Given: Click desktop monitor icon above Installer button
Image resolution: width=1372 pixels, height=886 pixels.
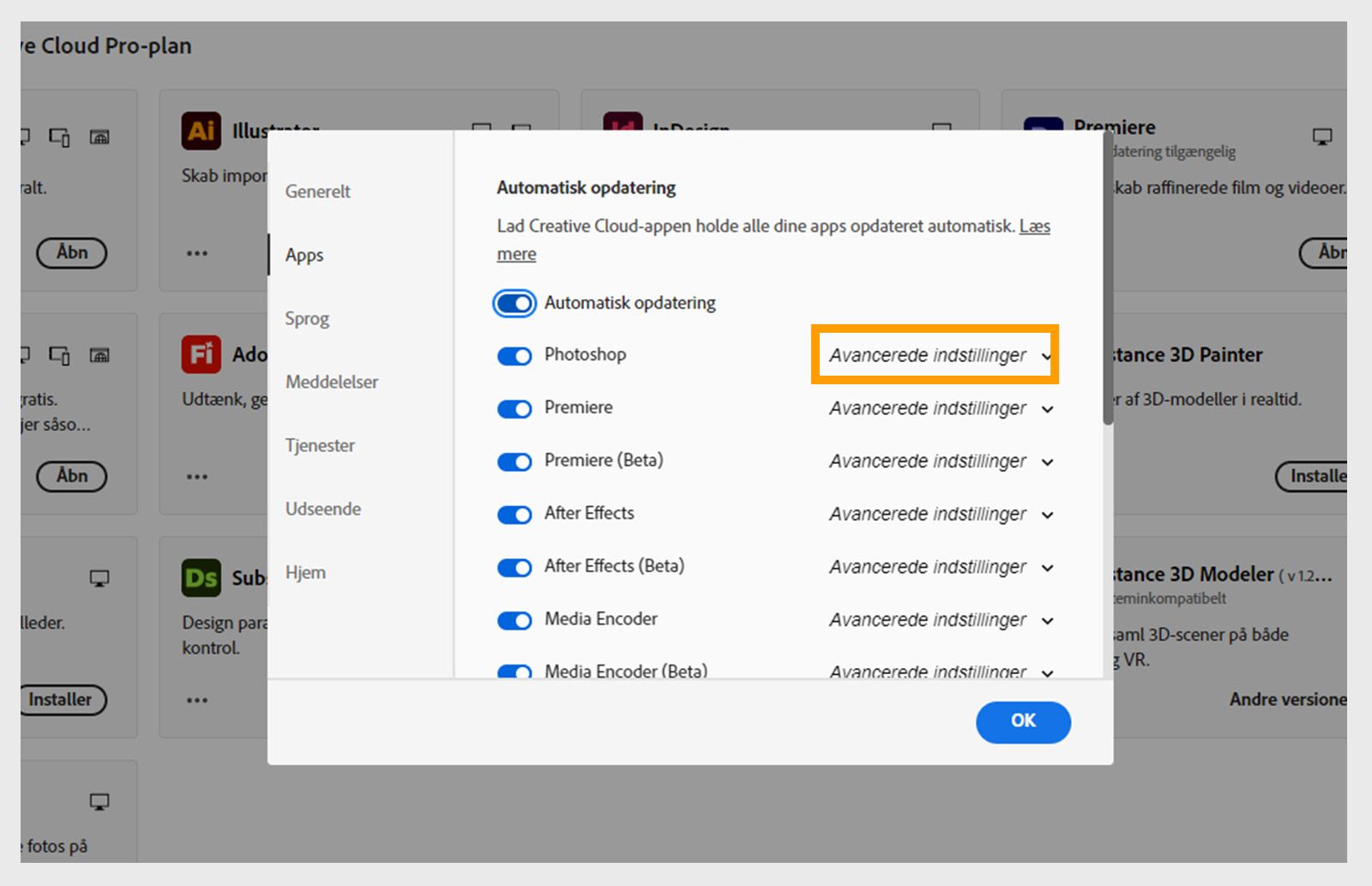Looking at the screenshot, I should tap(99, 578).
